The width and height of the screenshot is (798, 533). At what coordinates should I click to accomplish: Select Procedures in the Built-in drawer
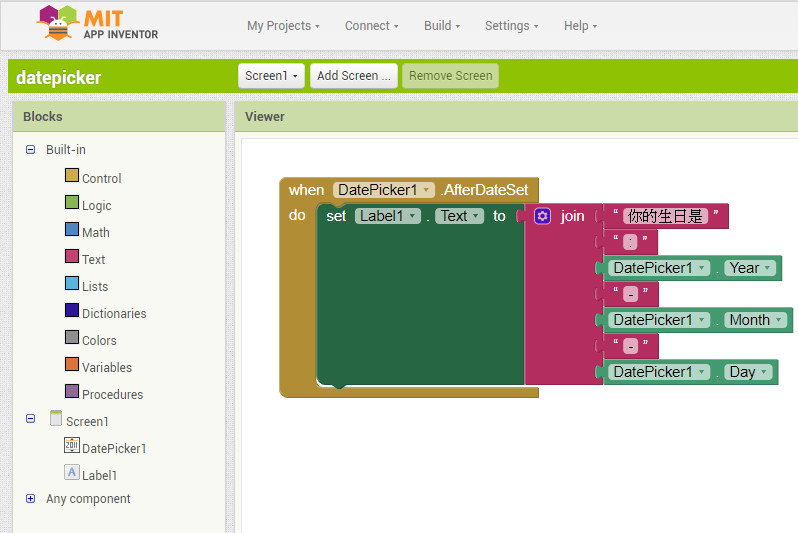pos(112,395)
